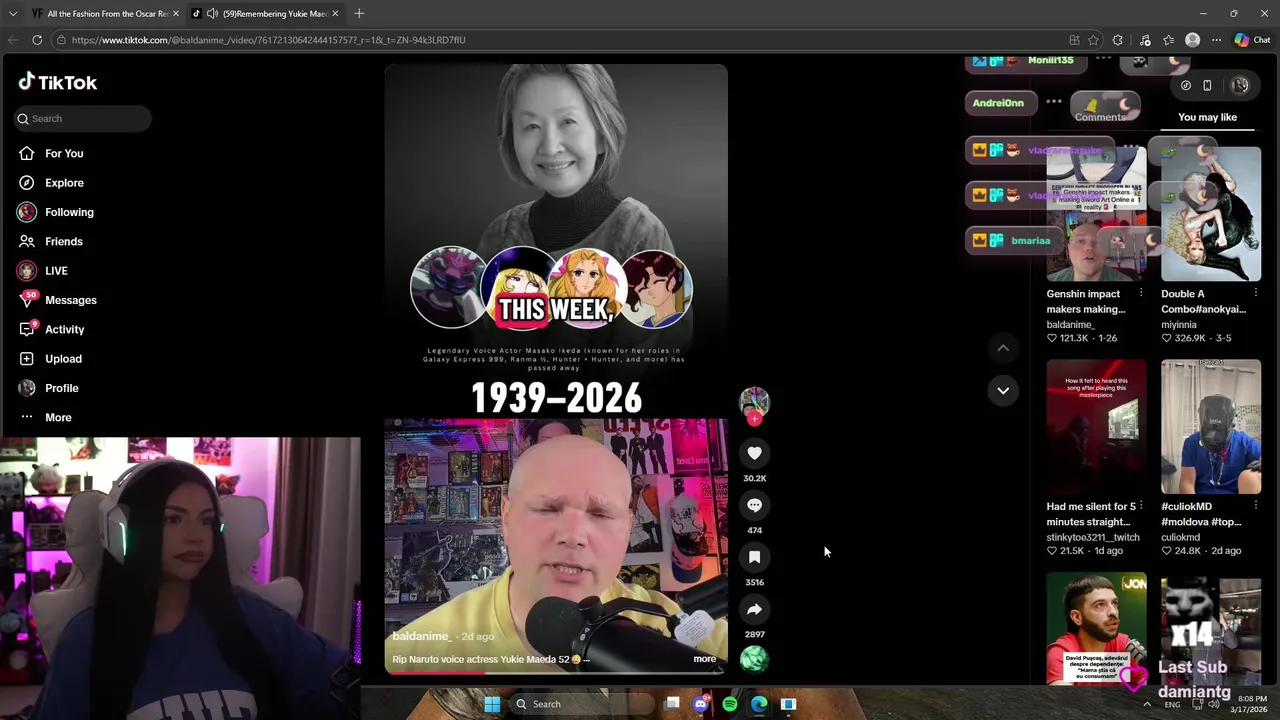Switch to the Oscar Fashion browser tab
Viewport: 1280px width, 720px height.
coord(106,14)
